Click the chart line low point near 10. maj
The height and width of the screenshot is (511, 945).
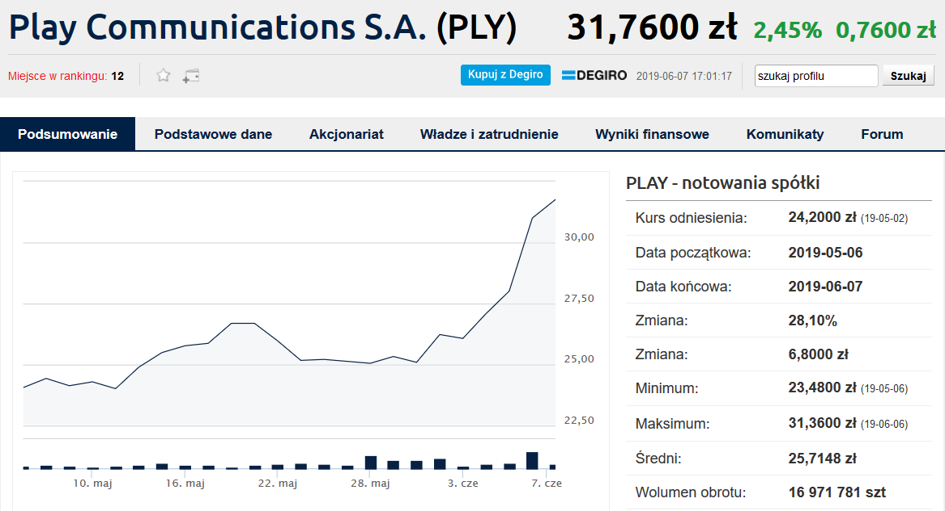pos(115,388)
